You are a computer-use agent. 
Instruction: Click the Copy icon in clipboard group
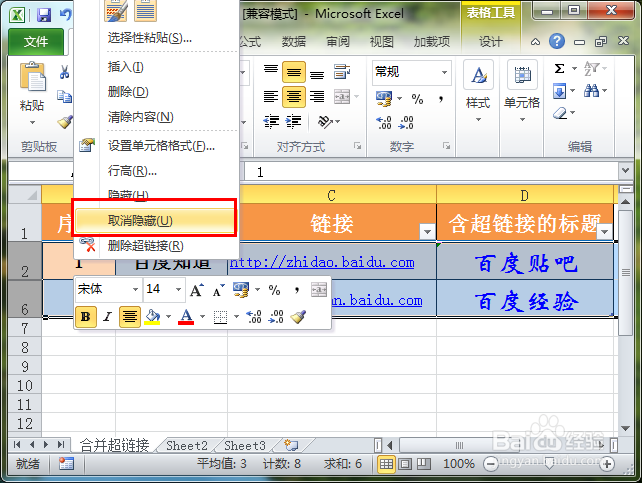(x=64, y=97)
